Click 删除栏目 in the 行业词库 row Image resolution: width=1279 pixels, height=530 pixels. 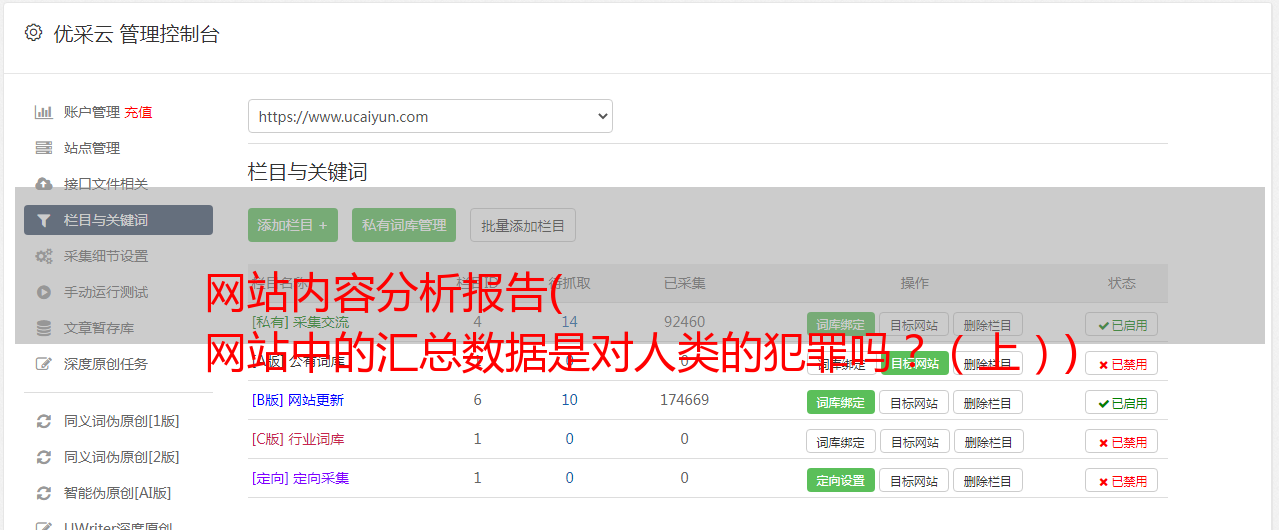pyautogui.click(x=988, y=441)
